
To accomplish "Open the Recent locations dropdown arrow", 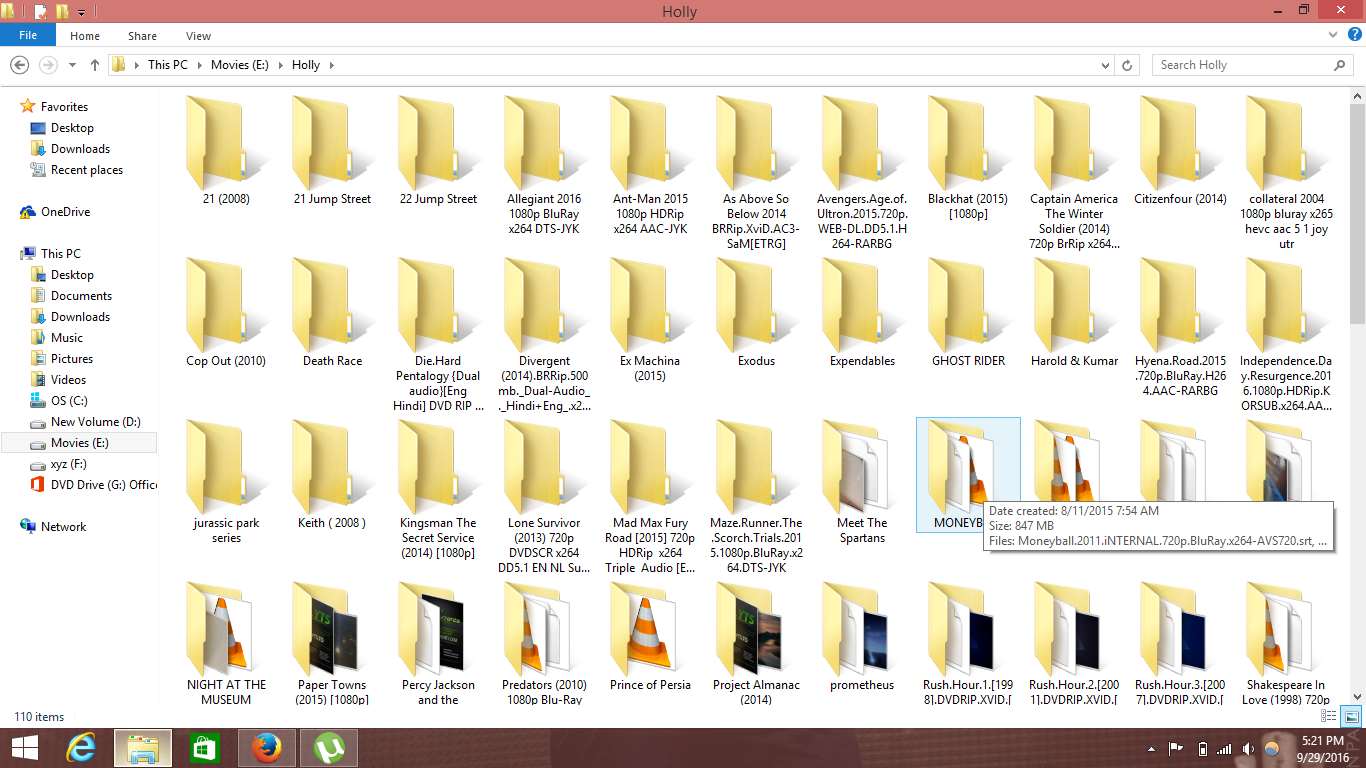I will click(x=72, y=65).
